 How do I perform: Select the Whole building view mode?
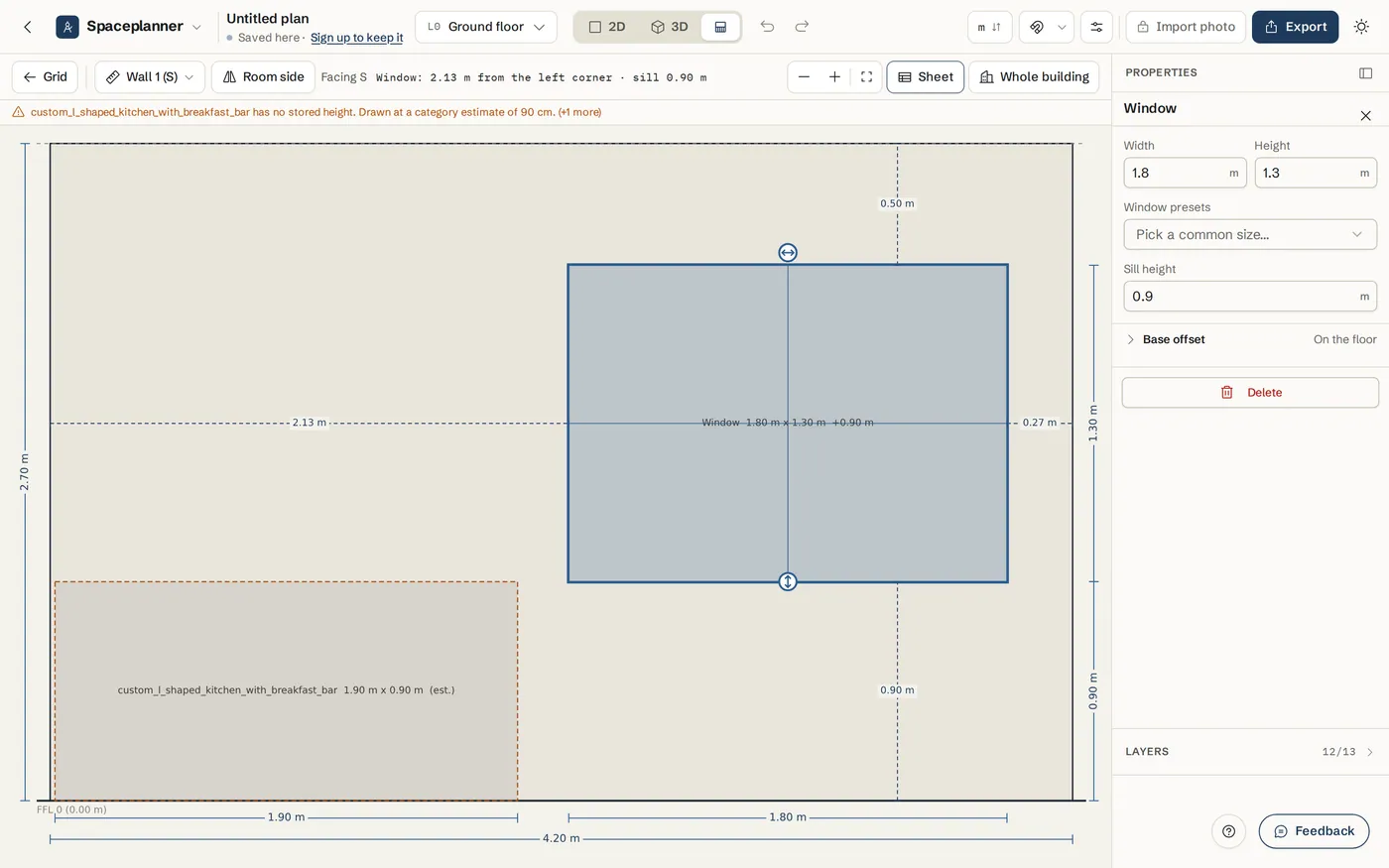tap(1034, 76)
